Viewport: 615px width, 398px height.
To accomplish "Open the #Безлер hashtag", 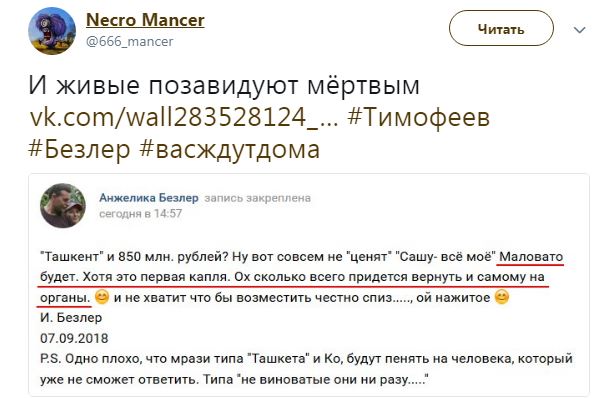I will click(79, 149).
